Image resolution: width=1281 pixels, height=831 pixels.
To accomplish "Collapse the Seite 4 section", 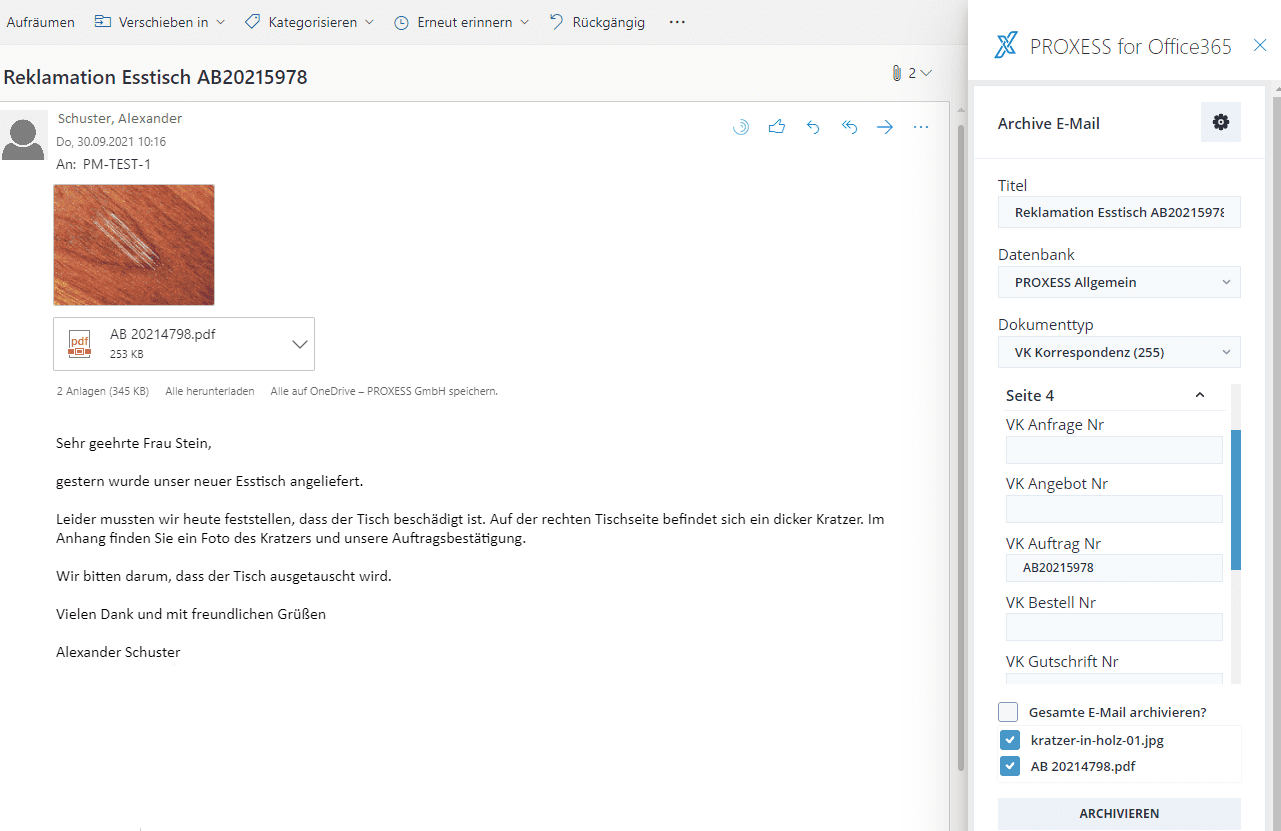I will pos(1200,395).
